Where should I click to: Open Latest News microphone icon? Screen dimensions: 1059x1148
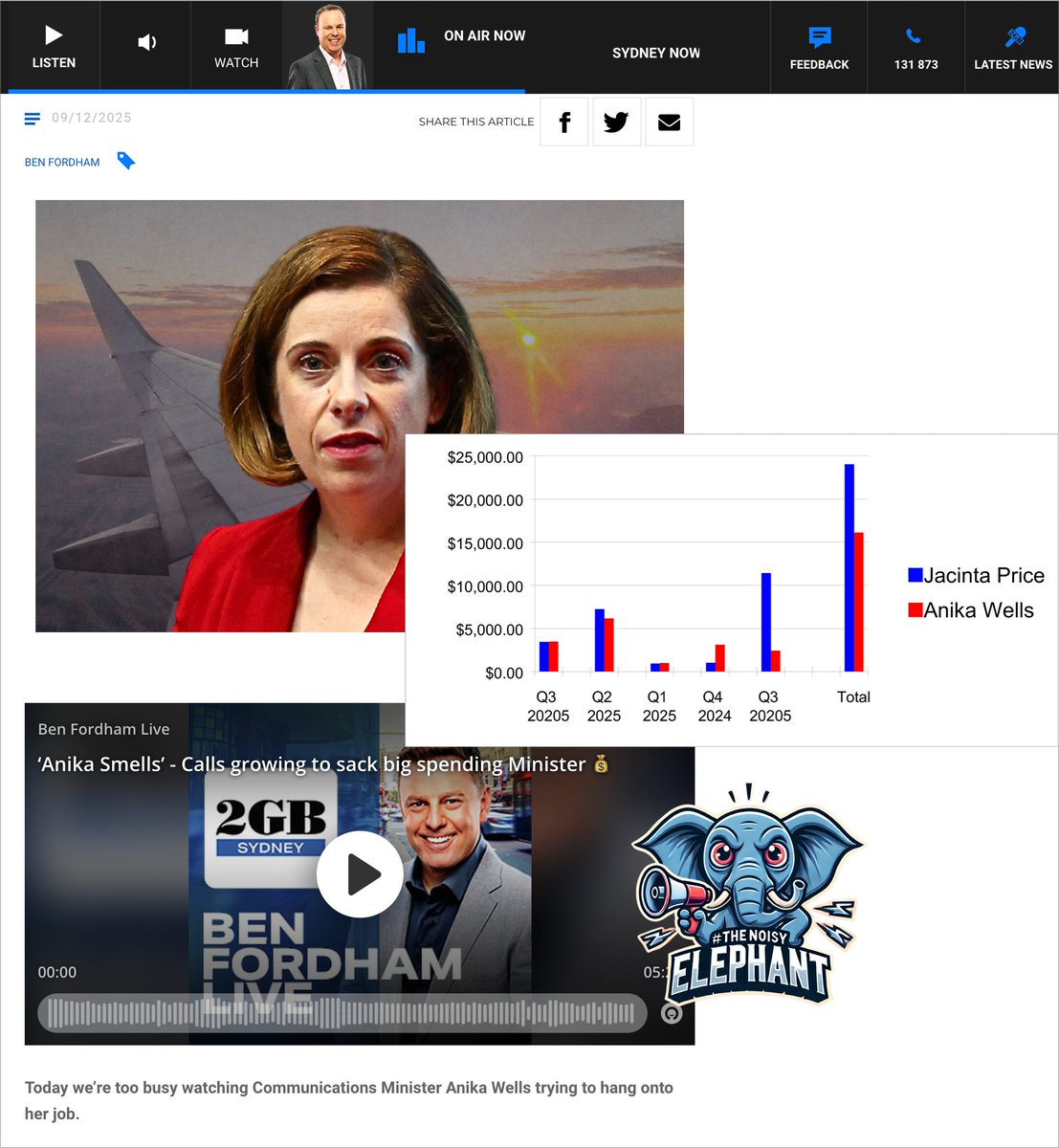point(1015,37)
